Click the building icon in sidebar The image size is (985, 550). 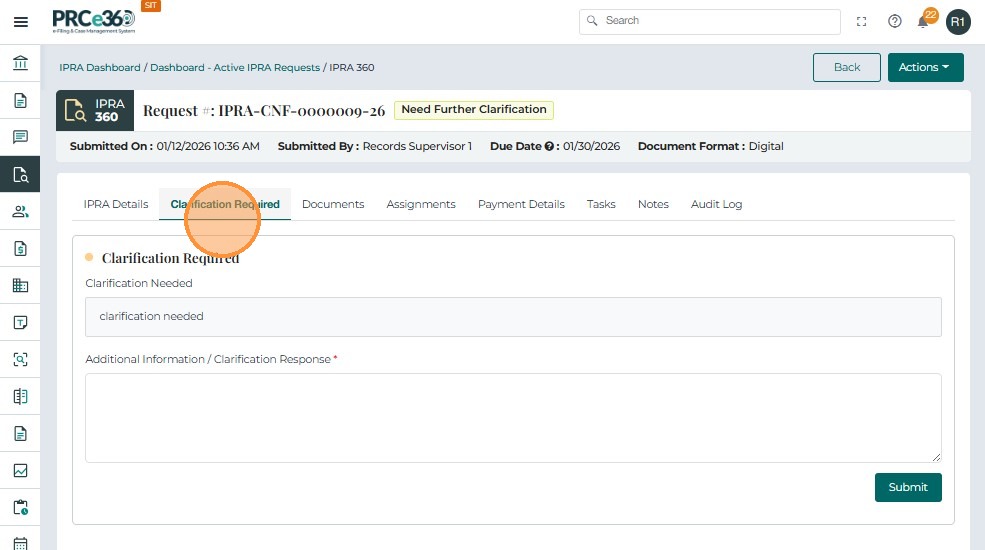pos(20,285)
